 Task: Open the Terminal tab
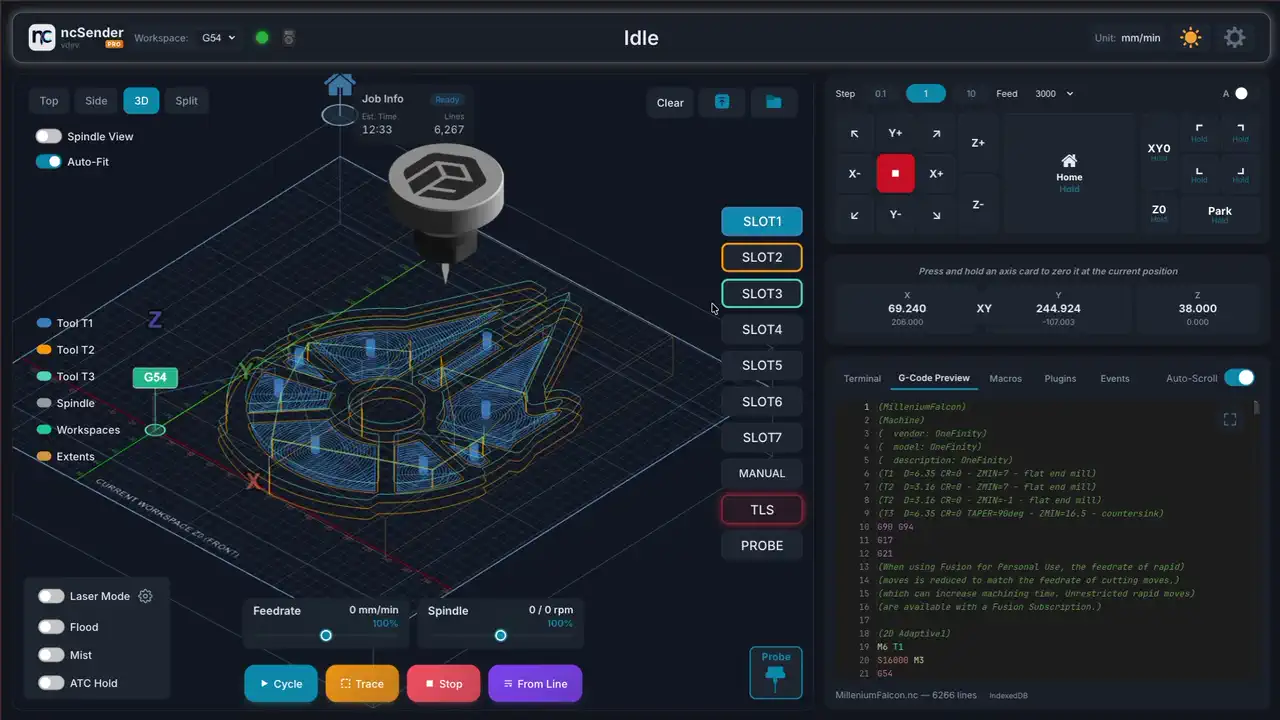[862, 378]
